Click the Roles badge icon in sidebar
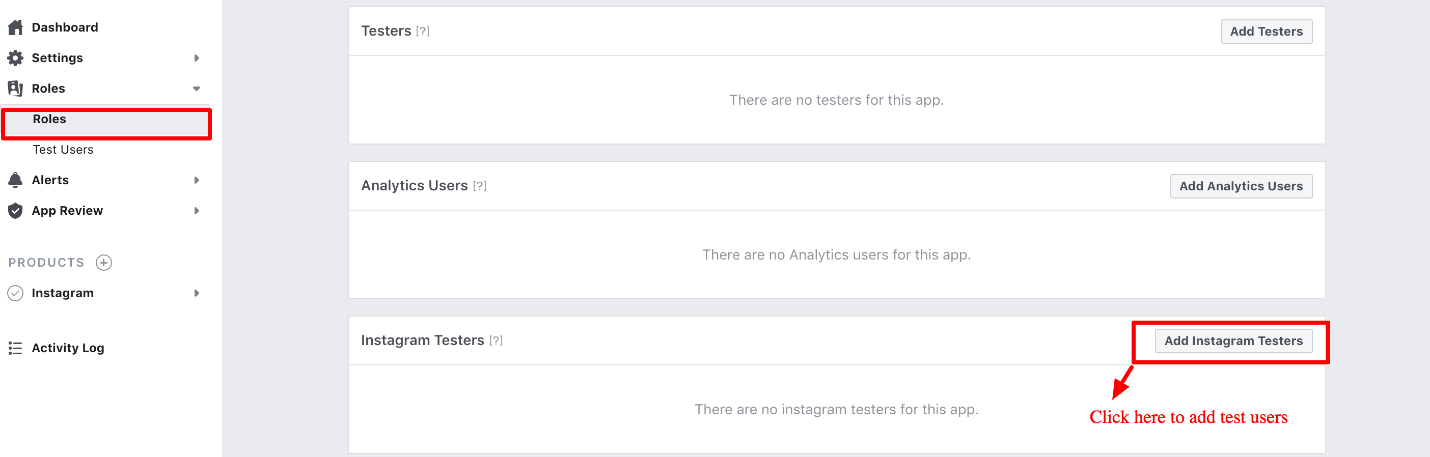The image size is (1430, 457). coord(15,89)
